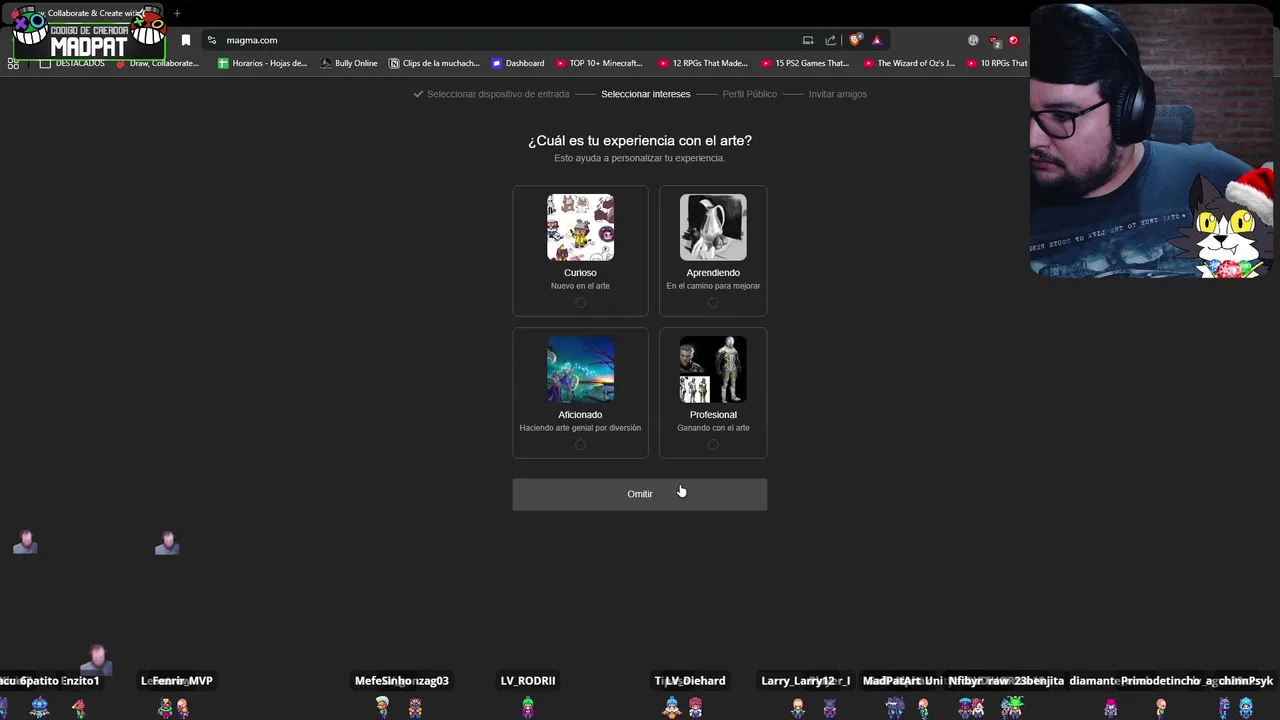Go to Seleccionar dispositivo de entrada step
1280x720 pixels.
[x=491, y=94]
